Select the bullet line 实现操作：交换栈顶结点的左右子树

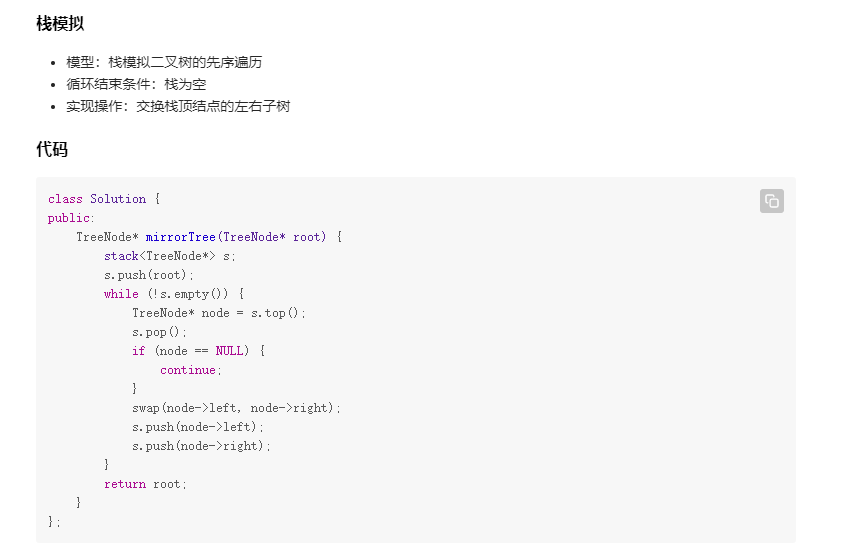(178, 106)
